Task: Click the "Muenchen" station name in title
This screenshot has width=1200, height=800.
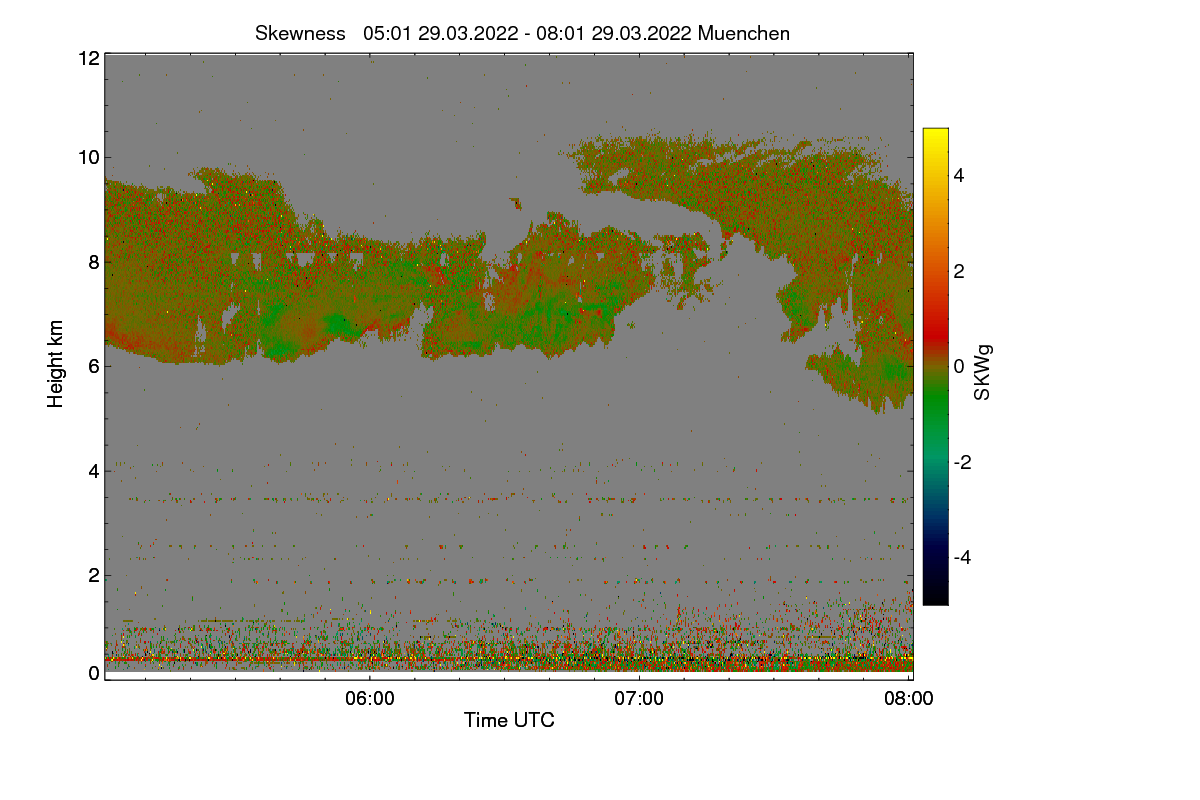Action: point(744,33)
